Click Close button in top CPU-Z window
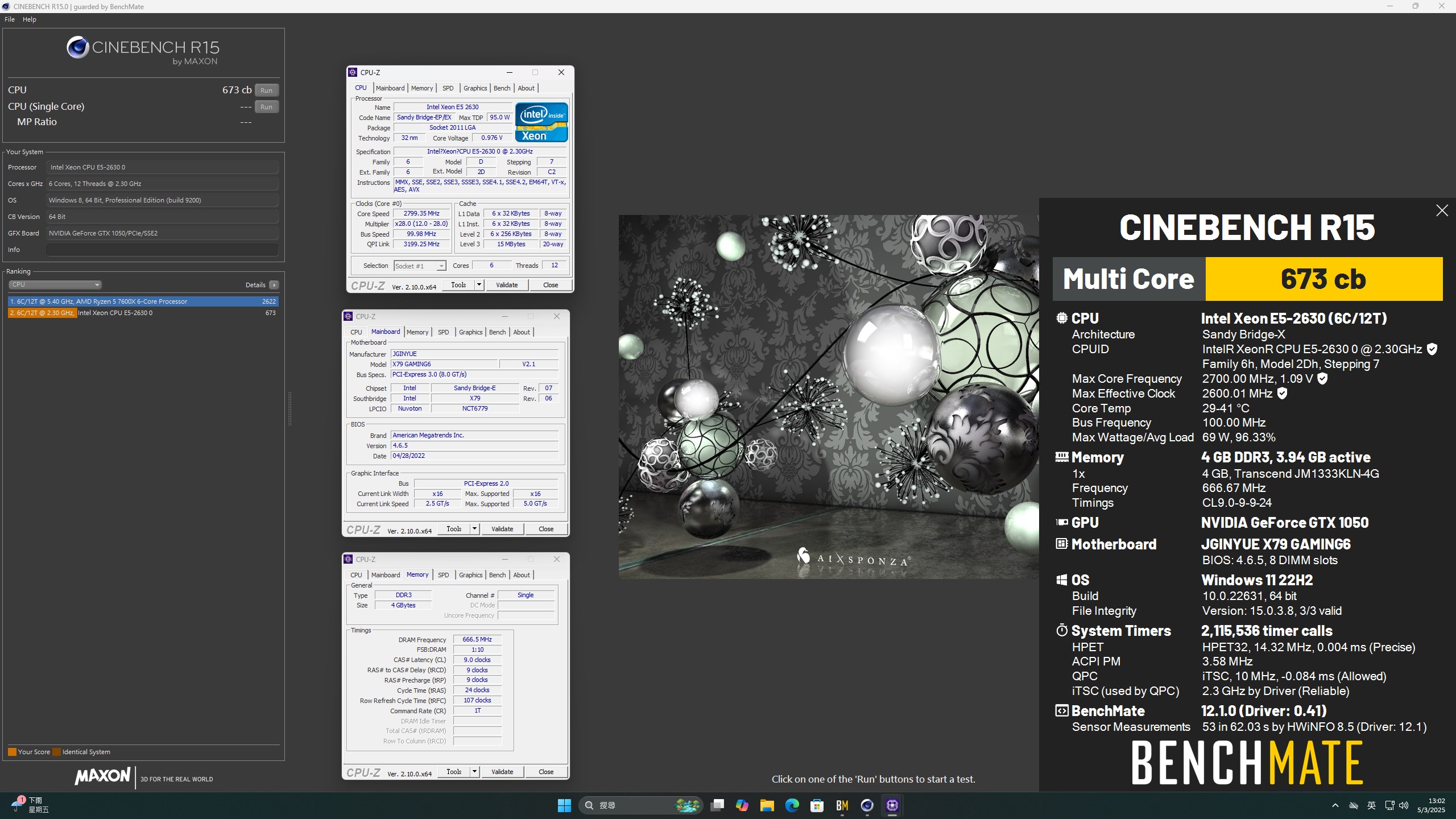Image resolution: width=1456 pixels, height=819 pixels. coord(551,285)
